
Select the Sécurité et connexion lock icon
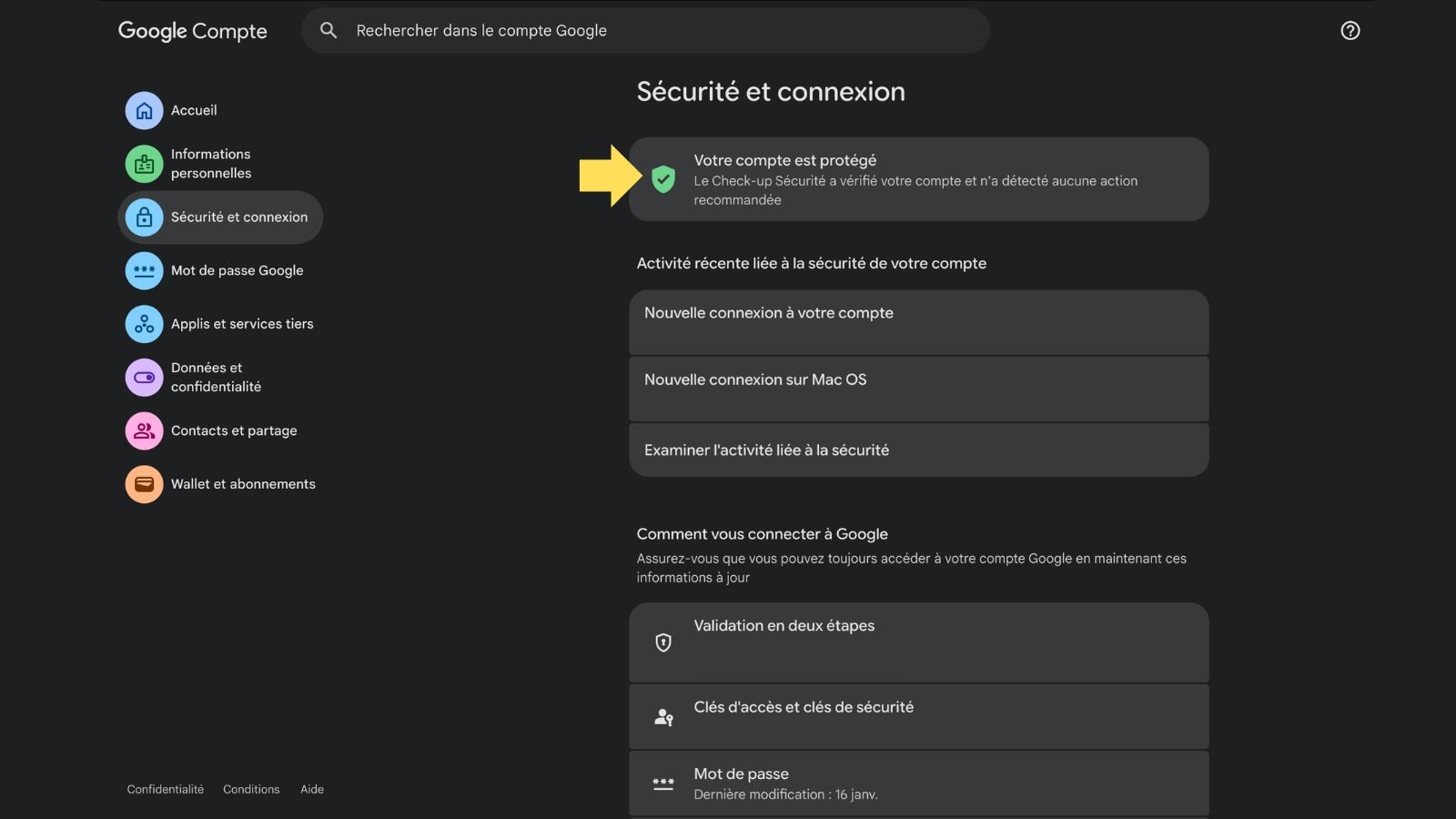click(144, 217)
